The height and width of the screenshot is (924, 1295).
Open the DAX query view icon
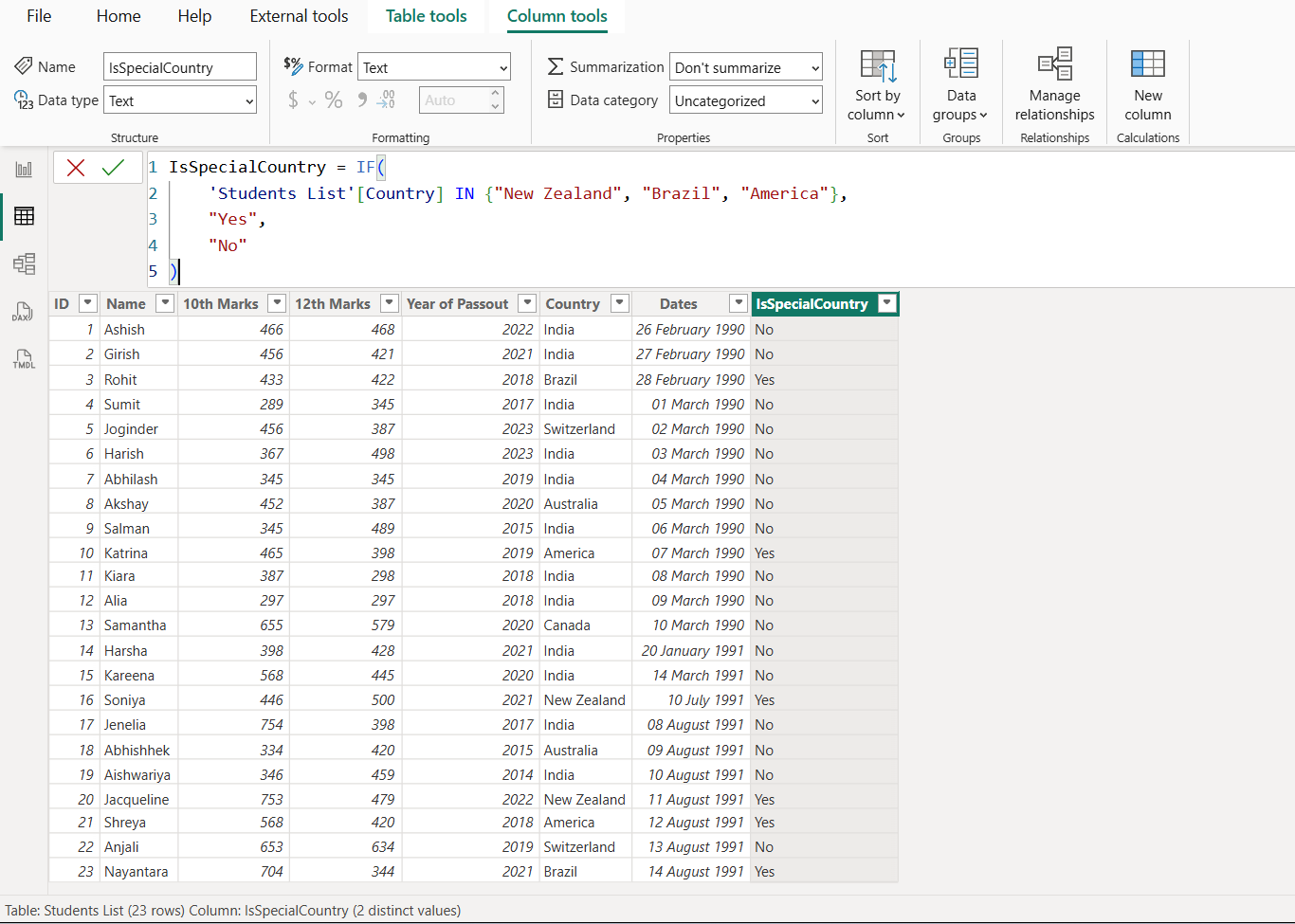coord(24,312)
